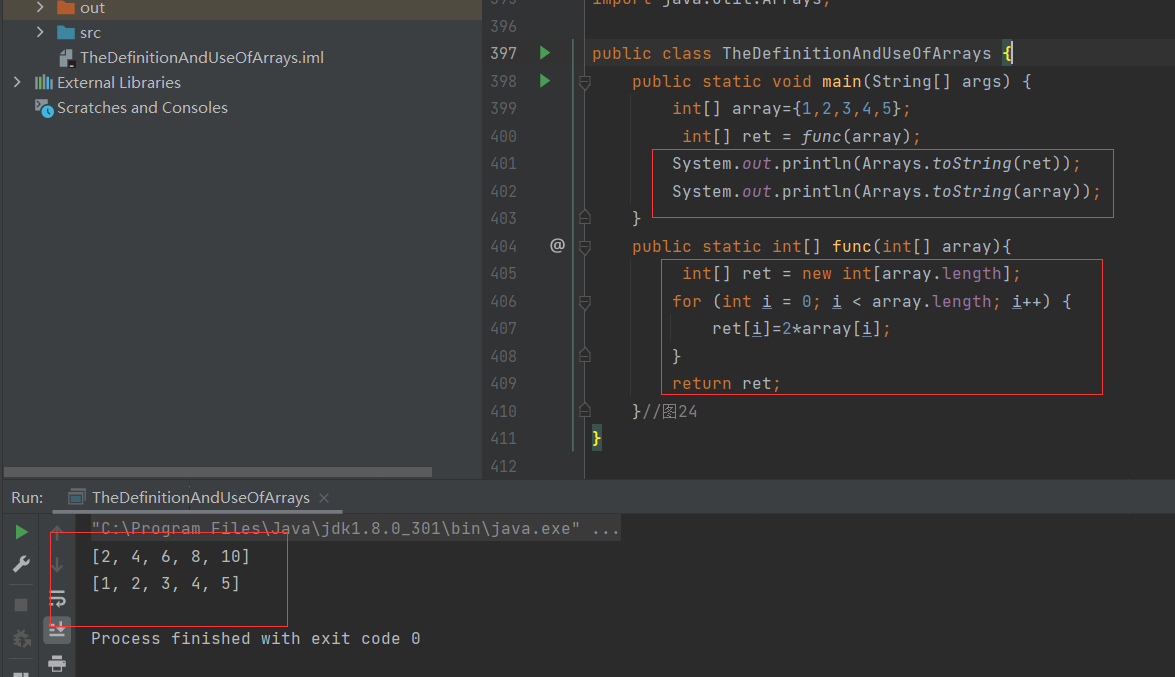Click the .iml file icon in project tree
Image resolution: width=1175 pixels, height=677 pixels.
pos(66,58)
